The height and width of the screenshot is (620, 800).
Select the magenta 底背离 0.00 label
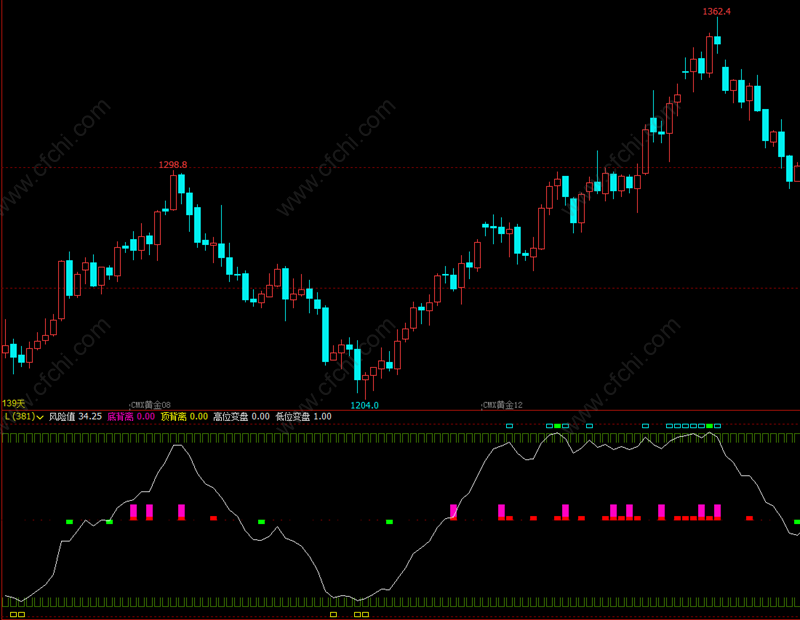coord(131,416)
